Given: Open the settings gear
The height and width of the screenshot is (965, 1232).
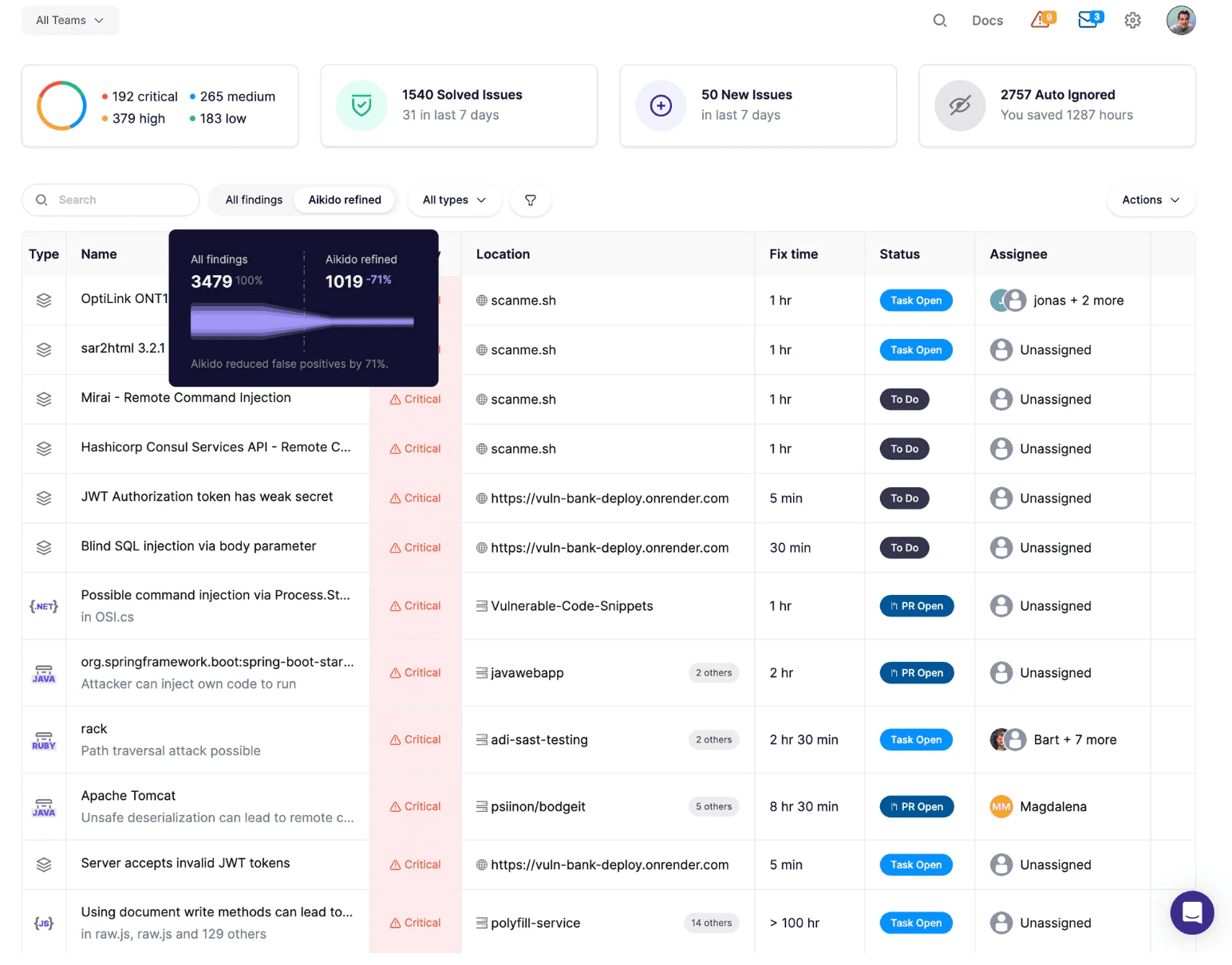Looking at the screenshot, I should 1132,20.
